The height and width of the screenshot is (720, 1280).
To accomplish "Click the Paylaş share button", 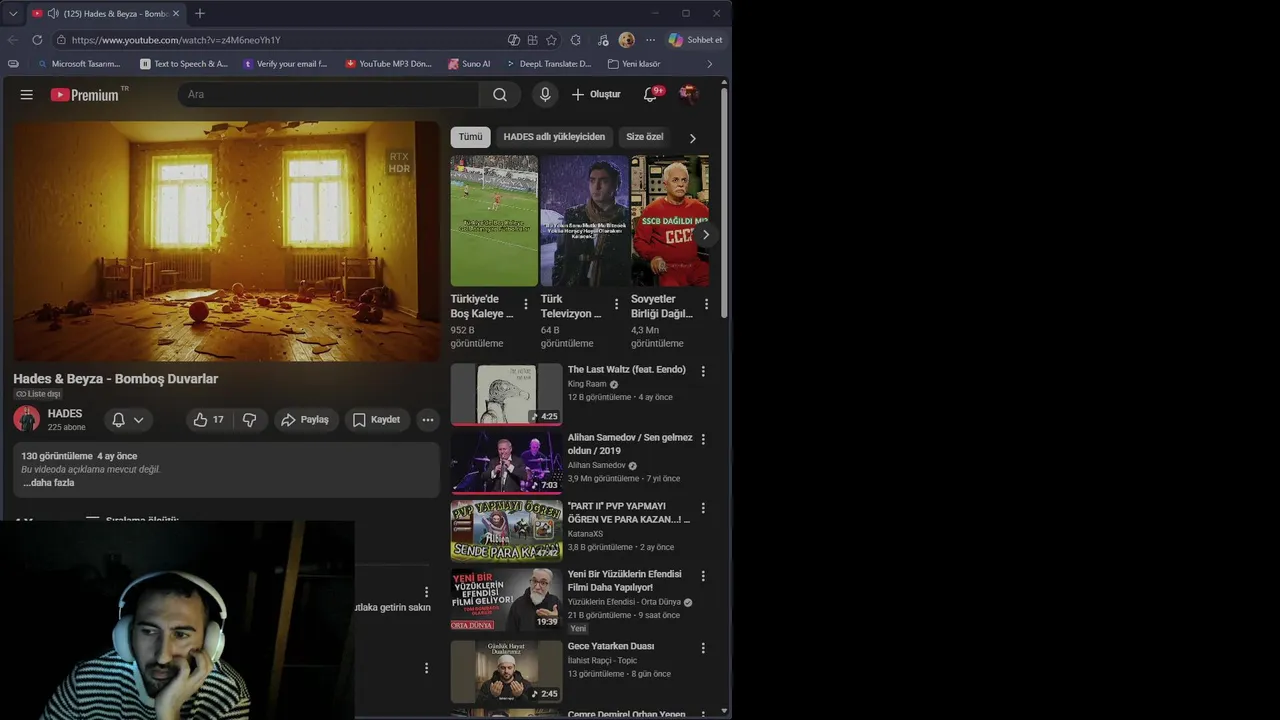I will [x=305, y=420].
